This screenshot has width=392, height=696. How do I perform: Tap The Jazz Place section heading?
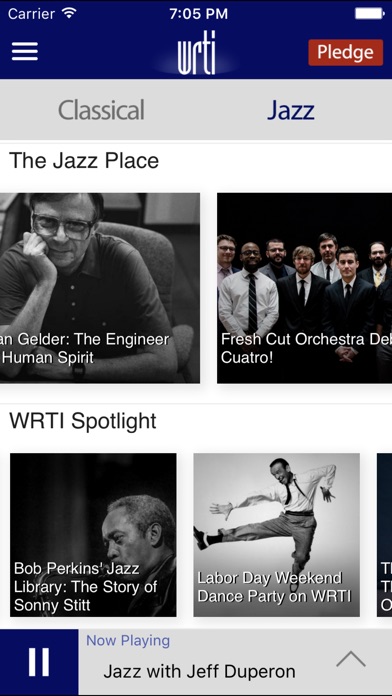pyautogui.click(x=84, y=160)
